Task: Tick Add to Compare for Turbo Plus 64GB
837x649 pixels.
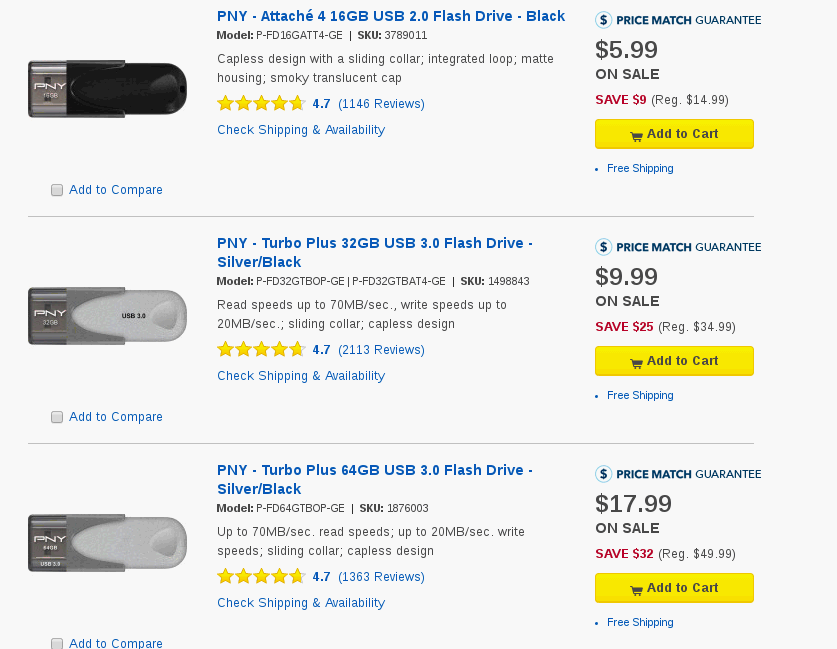Action: click(x=57, y=643)
